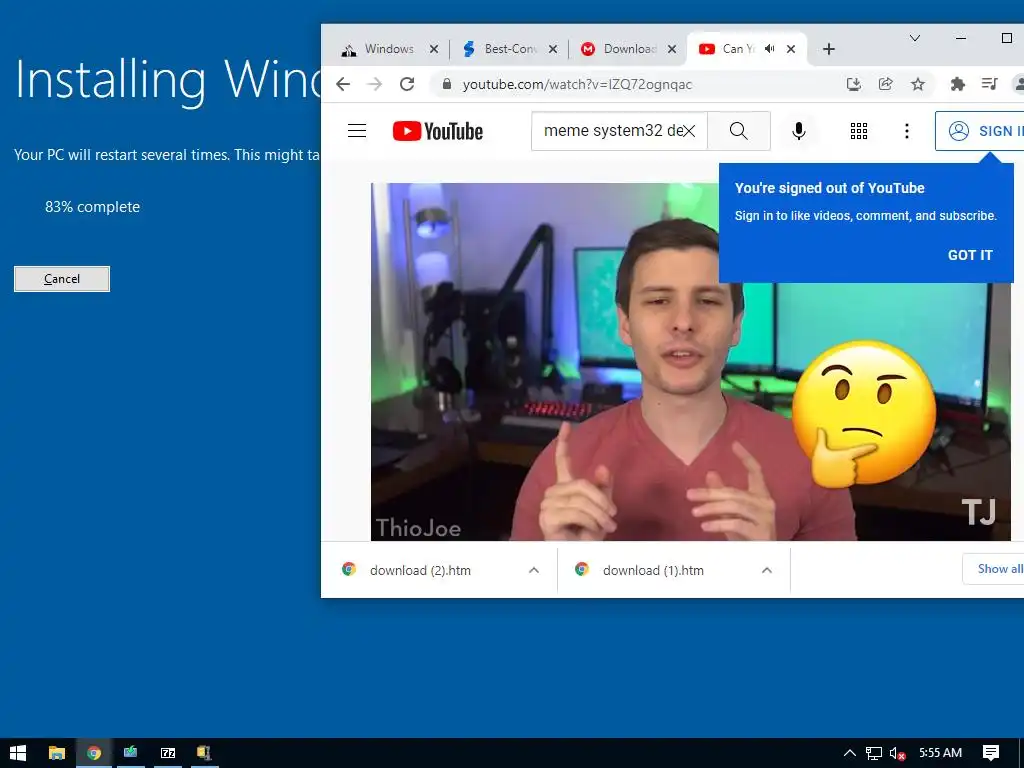
Task: Open clock showing 5:55 AM
Action: coord(940,753)
